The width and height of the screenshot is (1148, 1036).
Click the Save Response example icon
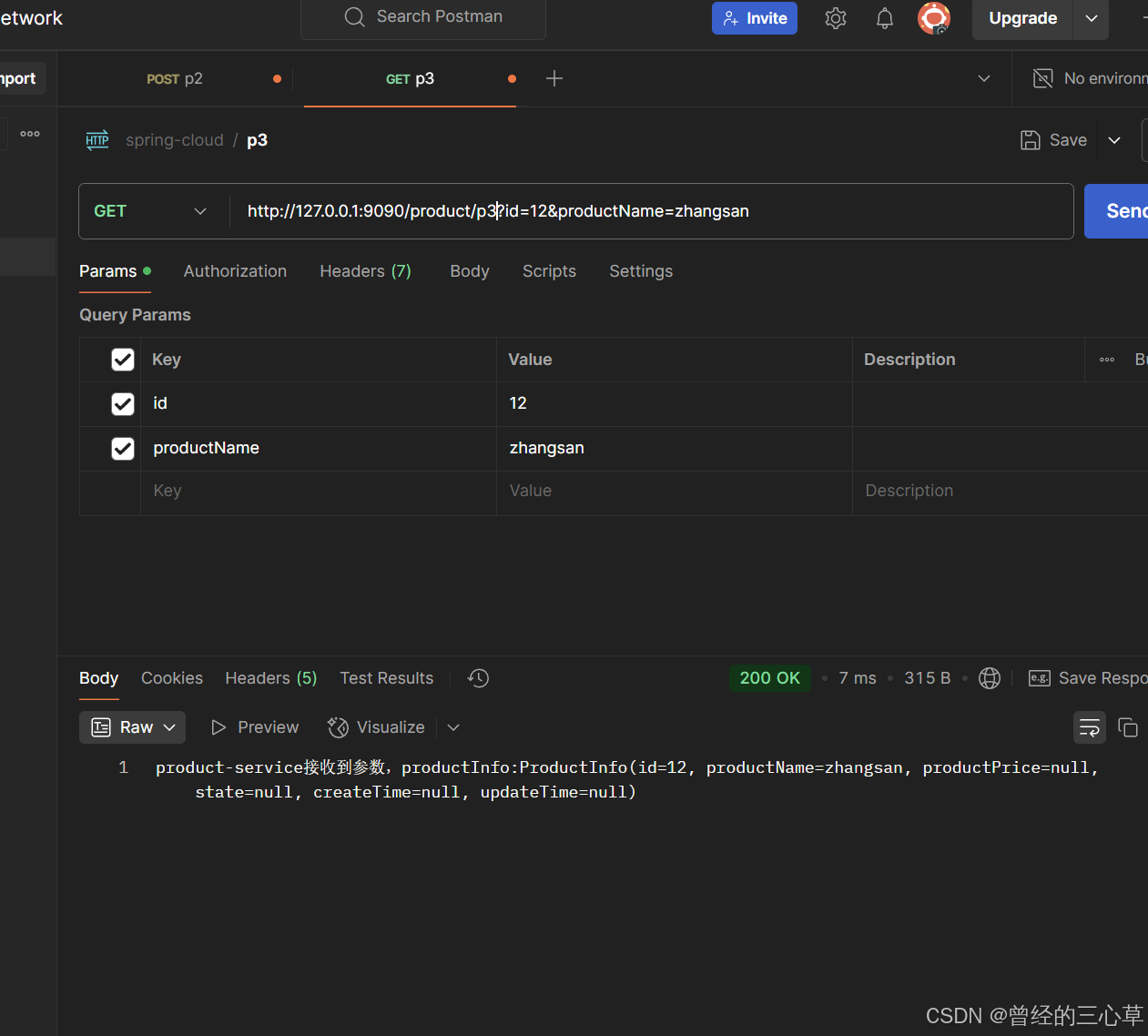[x=1039, y=678]
